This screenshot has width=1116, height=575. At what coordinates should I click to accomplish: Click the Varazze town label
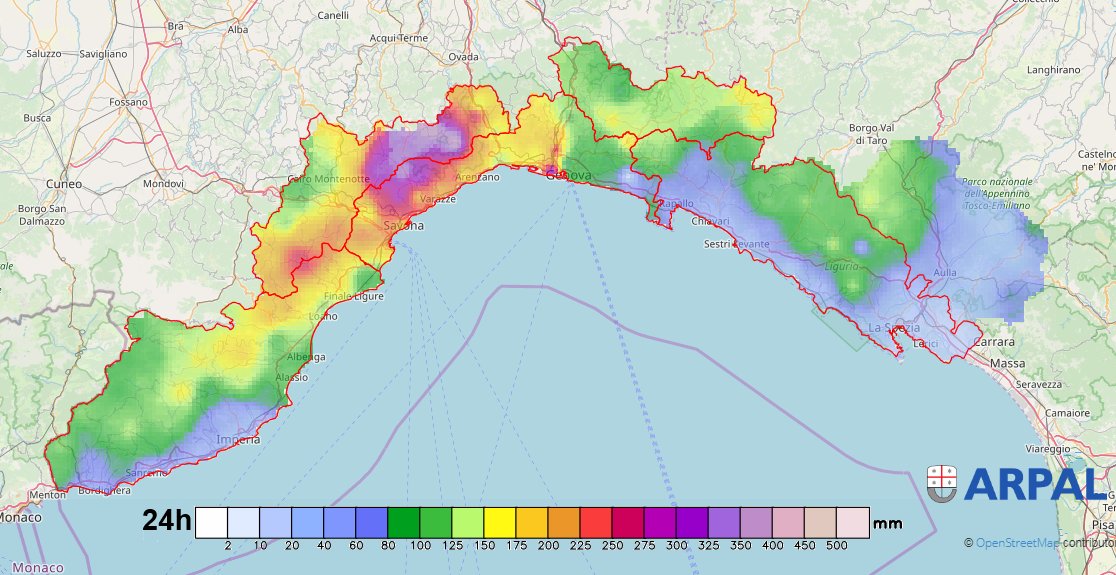(x=438, y=199)
